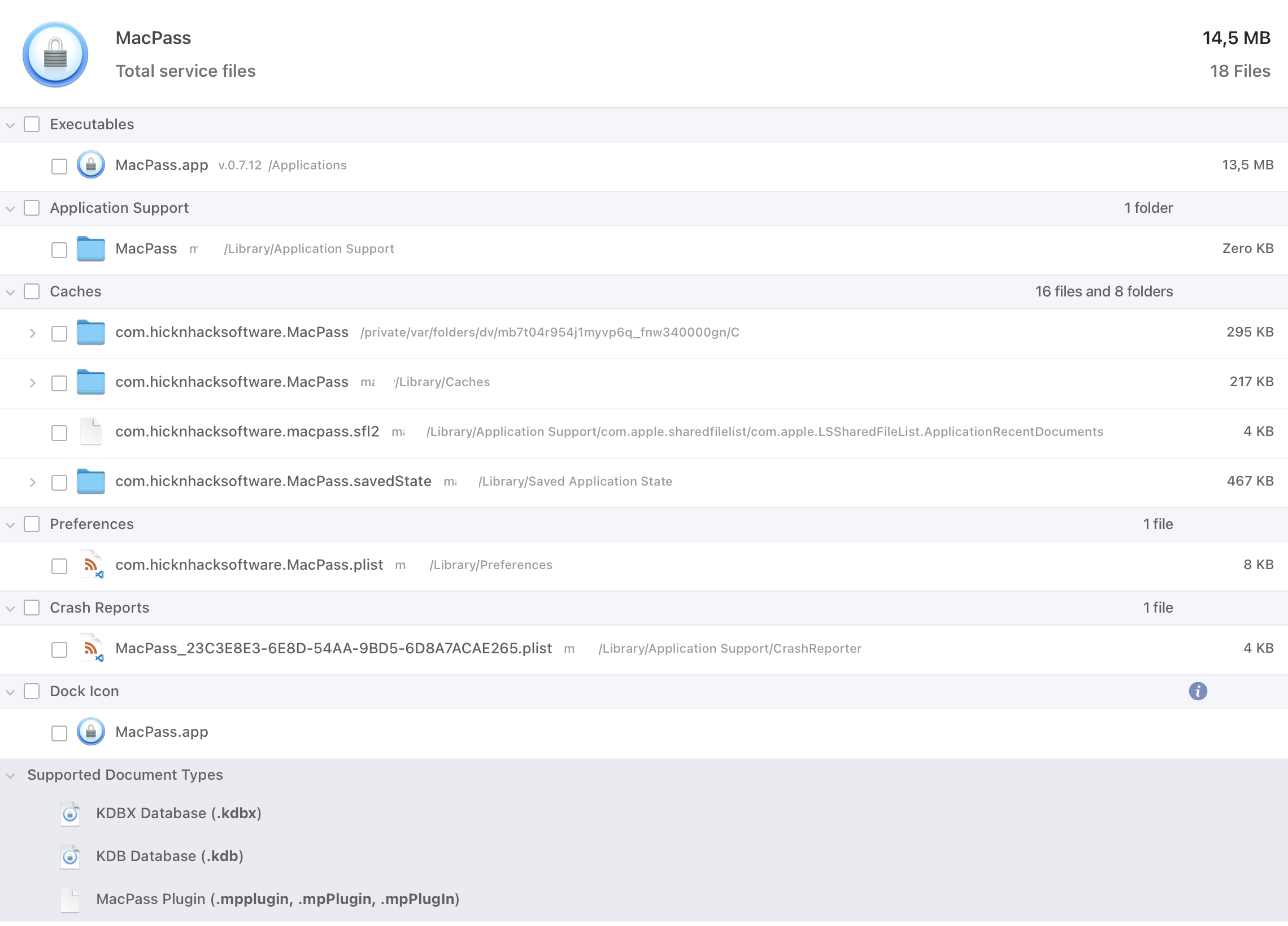This screenshot has width=1288, height=926.
Task: Expand the com.hicknhacksoftware.MacPass.savedState folder
Action: click(32, 482)
